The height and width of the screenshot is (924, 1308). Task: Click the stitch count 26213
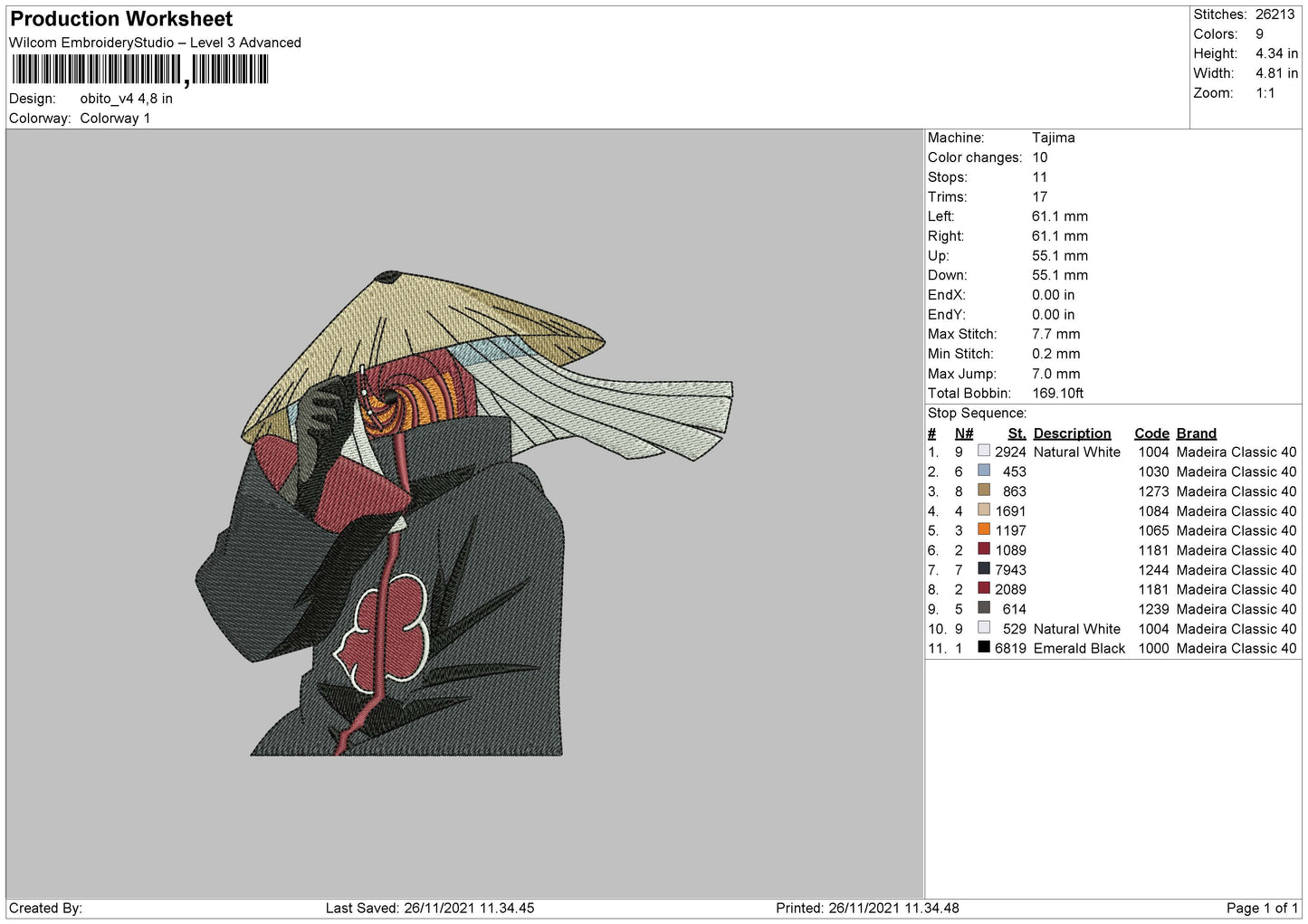pos(1275,14)
